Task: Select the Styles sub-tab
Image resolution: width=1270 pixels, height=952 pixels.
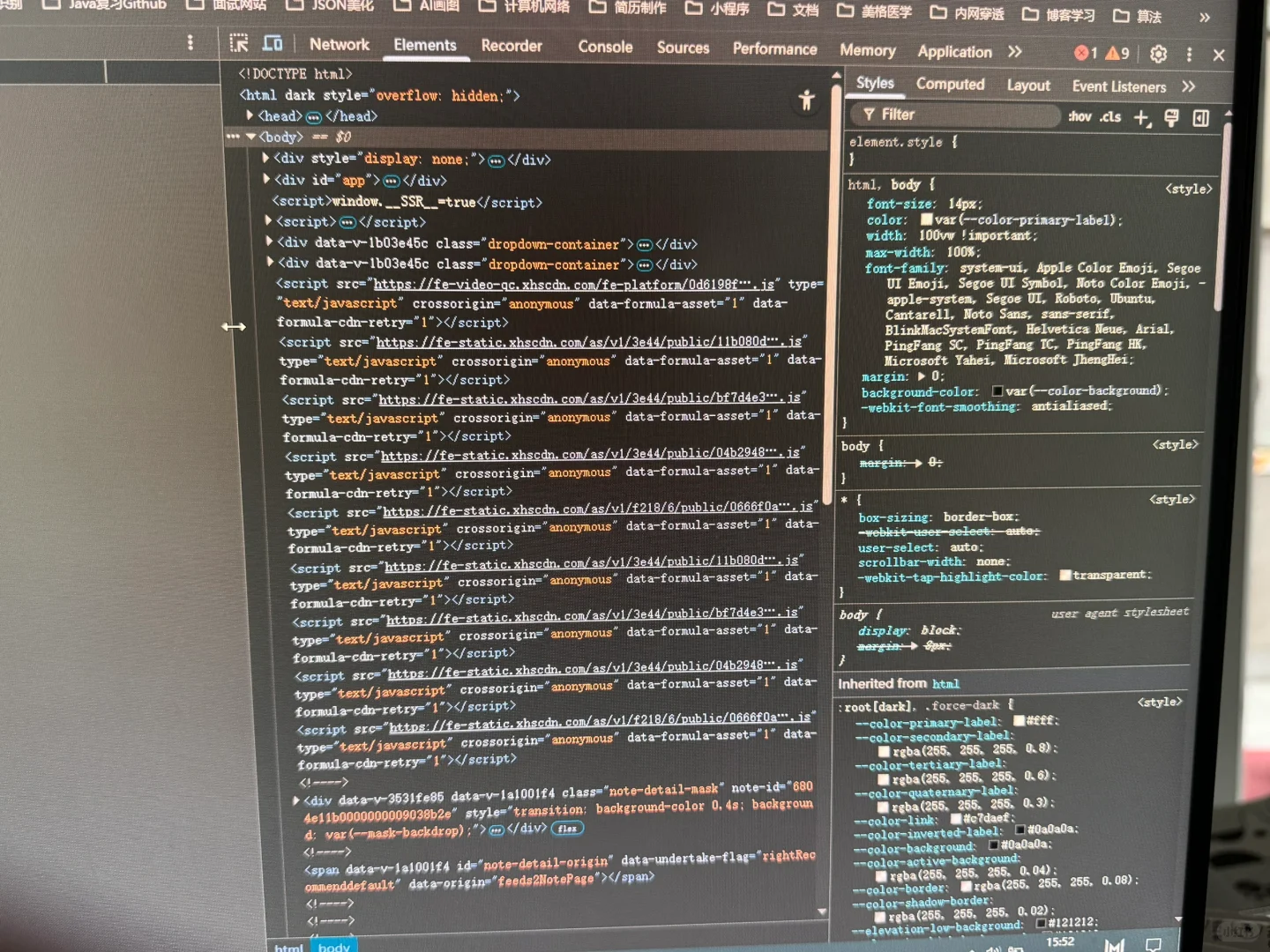Action: [875, 83]
